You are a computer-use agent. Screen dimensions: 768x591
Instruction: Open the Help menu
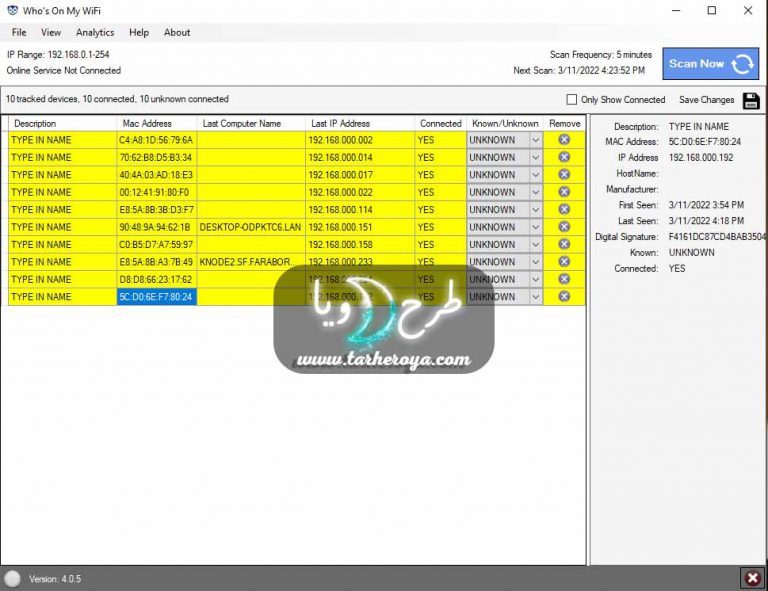pyautogui.click(x=139, y=32)
